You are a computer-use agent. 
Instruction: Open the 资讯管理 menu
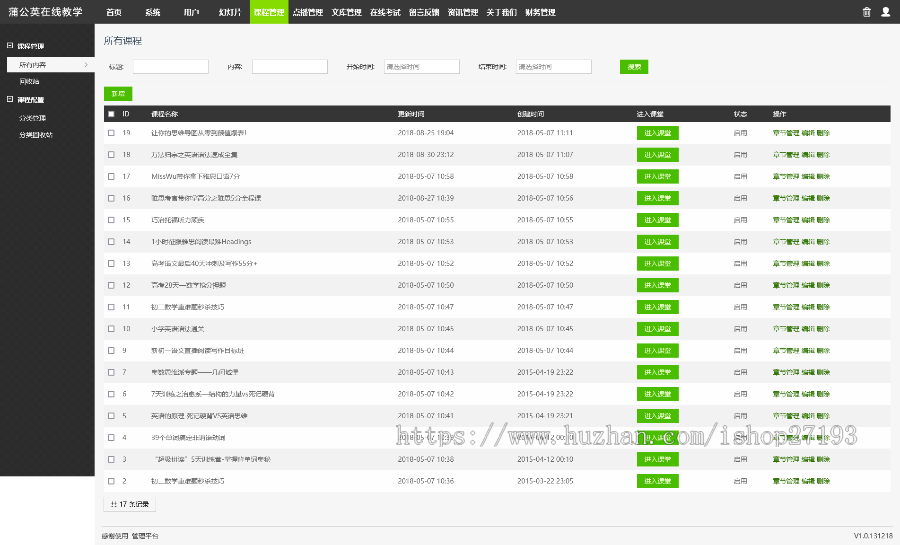(463, 12)
